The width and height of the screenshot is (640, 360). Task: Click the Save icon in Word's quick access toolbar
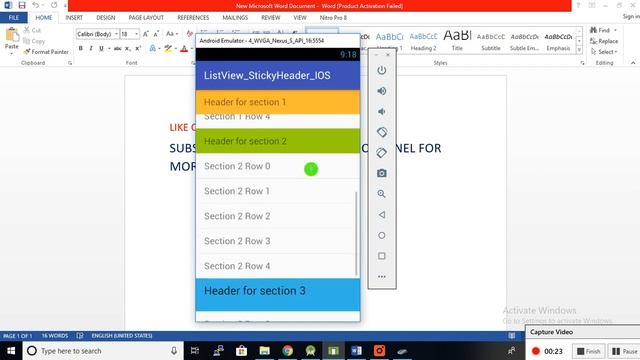click(22, 5)
